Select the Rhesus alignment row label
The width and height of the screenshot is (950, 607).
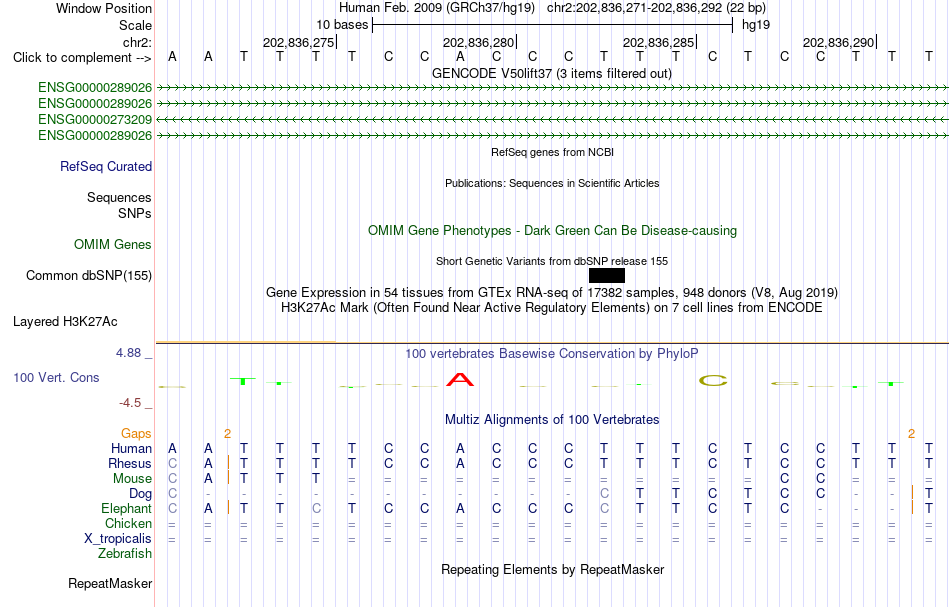pyautogui.click(x=130, y=463)
